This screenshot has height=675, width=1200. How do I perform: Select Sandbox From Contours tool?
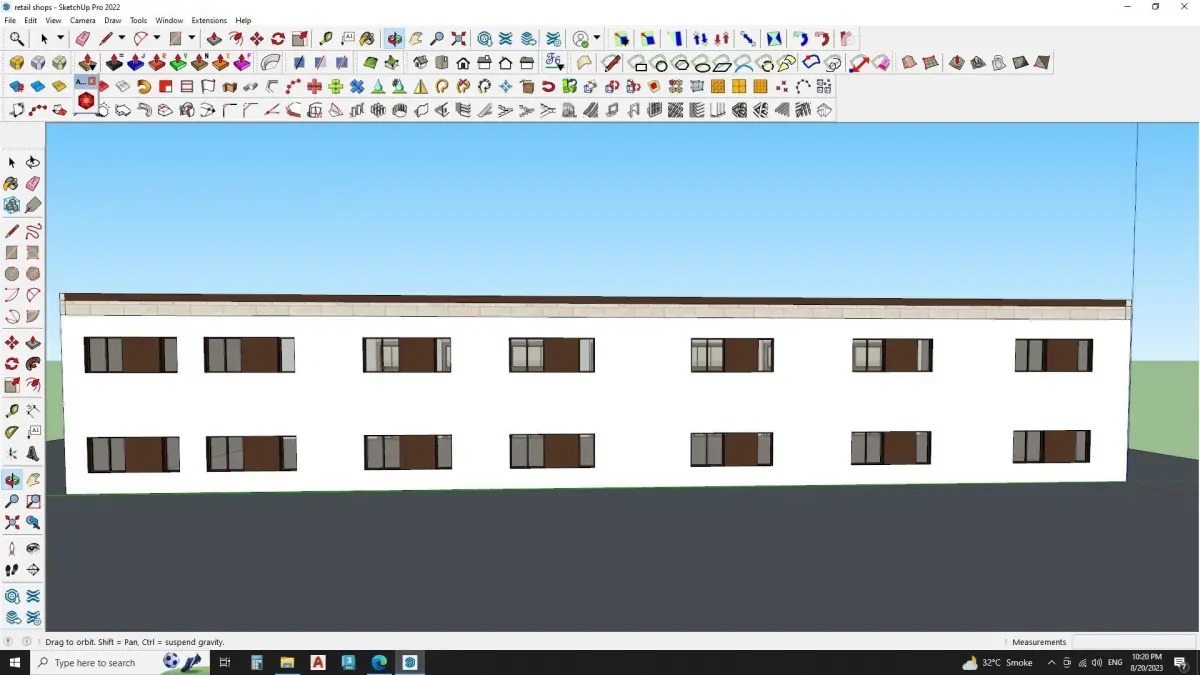[x=908, y=62]
